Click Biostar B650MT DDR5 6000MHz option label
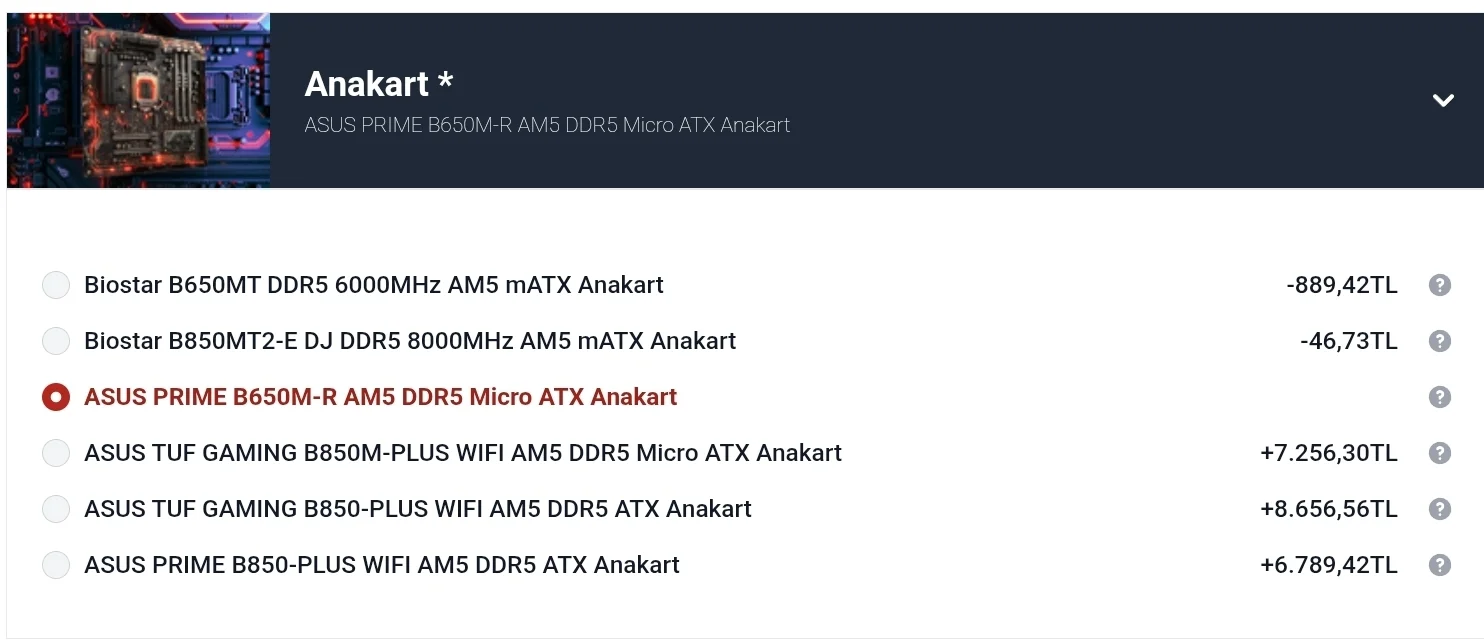The width and height of the screenshot is (1484, 644). coord(374,285)
